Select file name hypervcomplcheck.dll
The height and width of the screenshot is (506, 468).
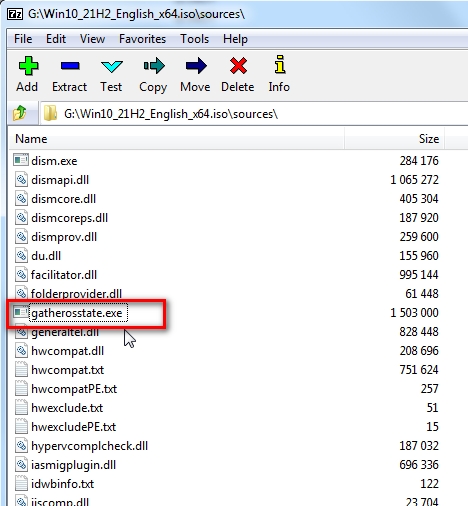(89, 446)
